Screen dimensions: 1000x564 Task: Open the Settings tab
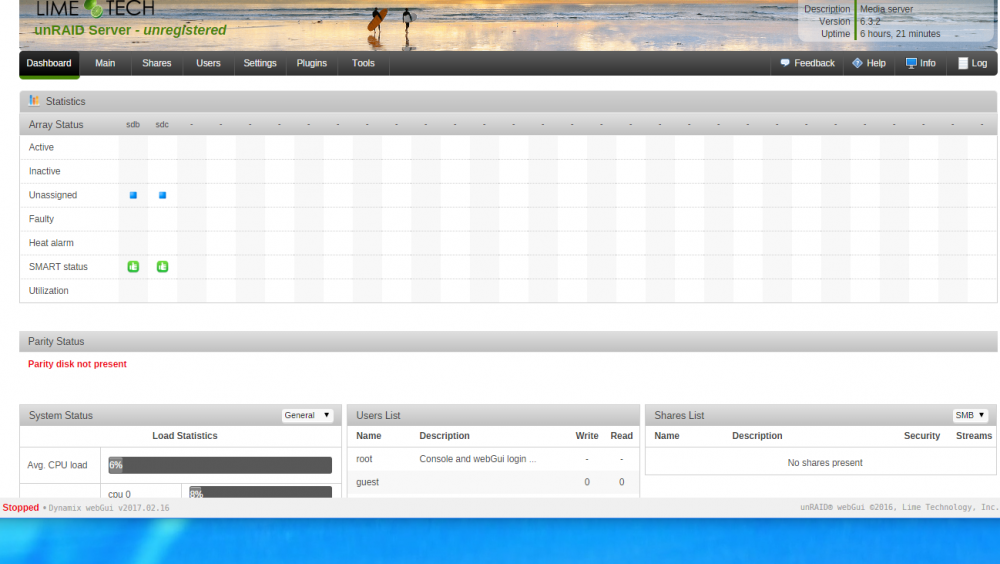tap(260, 63)
